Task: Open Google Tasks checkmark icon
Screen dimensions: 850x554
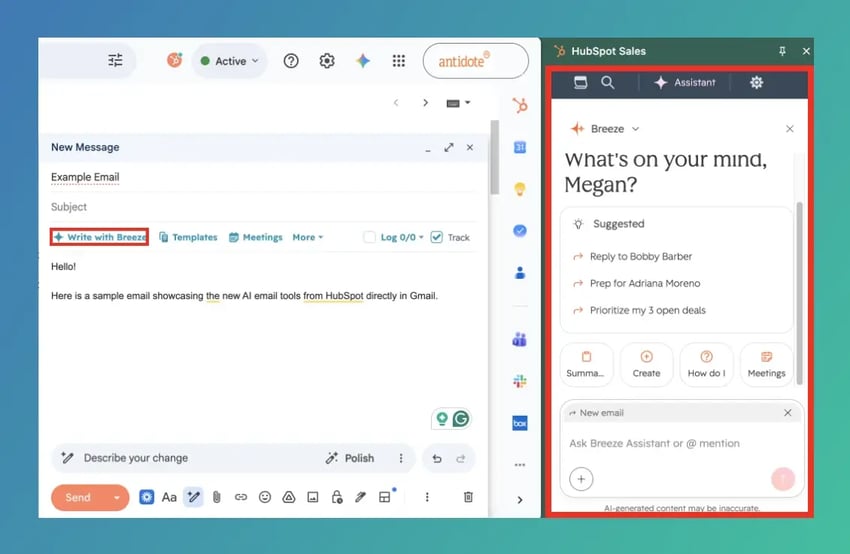Action: 520,231
